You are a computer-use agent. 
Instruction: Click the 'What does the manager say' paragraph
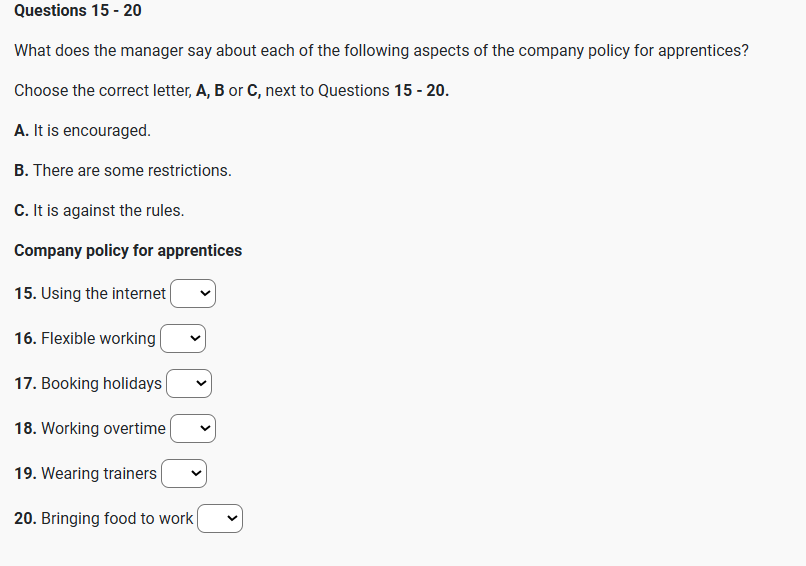(381, 50)
